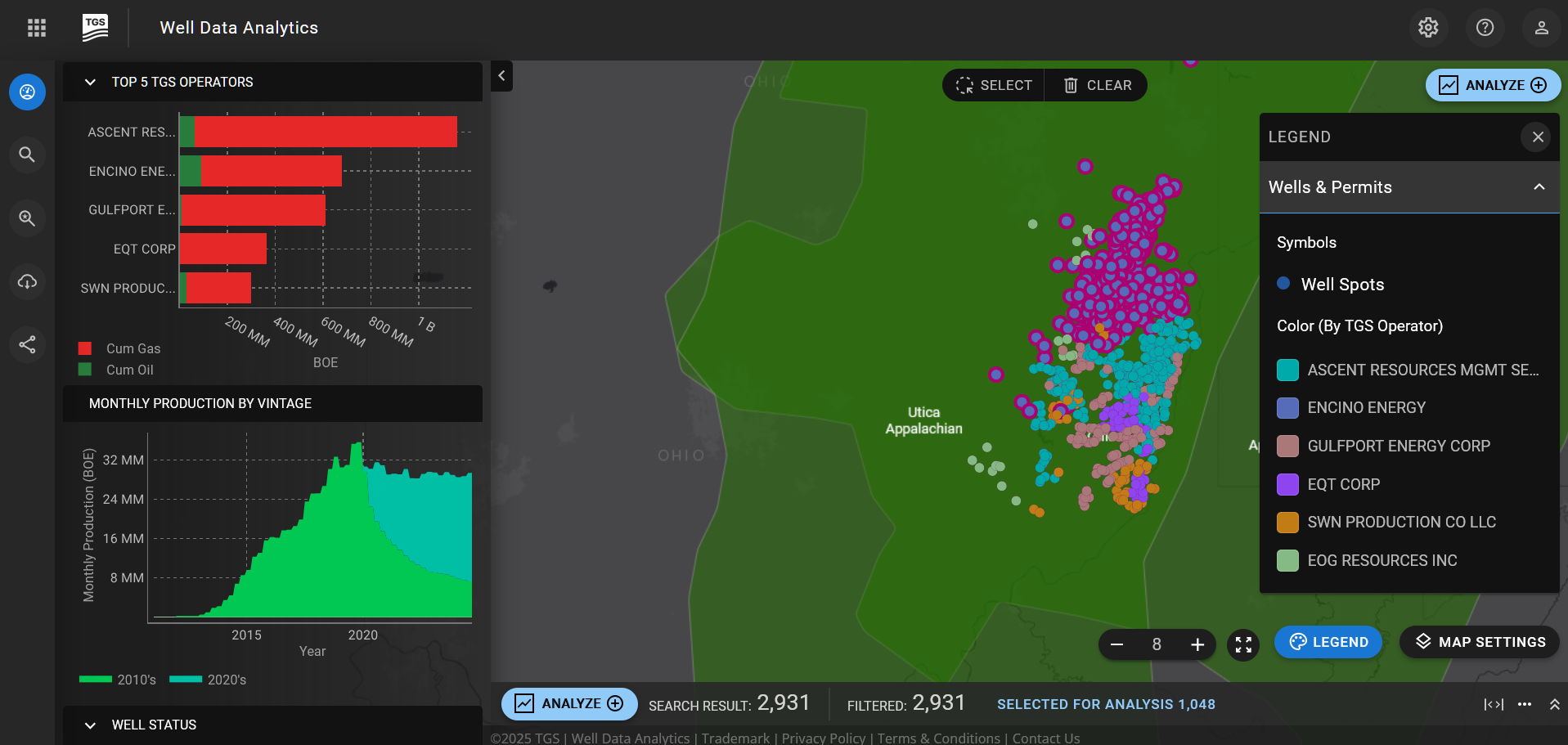
Task: Click the Map Settings button
Action: coord(1480,642)
